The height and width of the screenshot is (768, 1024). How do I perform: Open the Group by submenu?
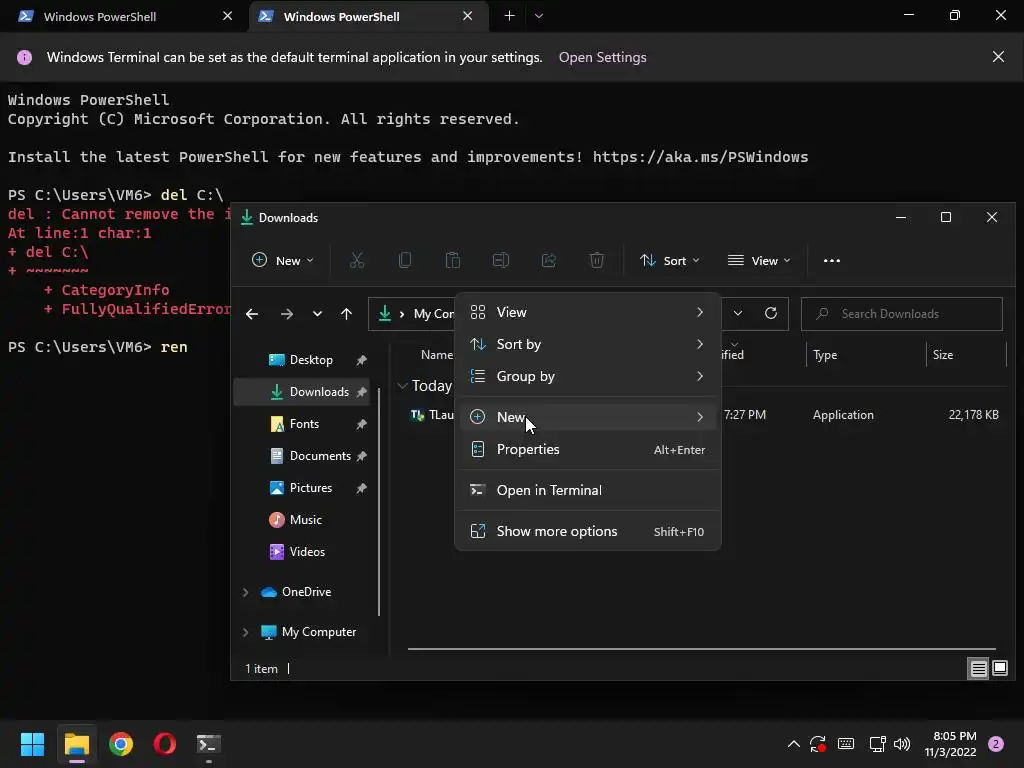coord(588,376)
